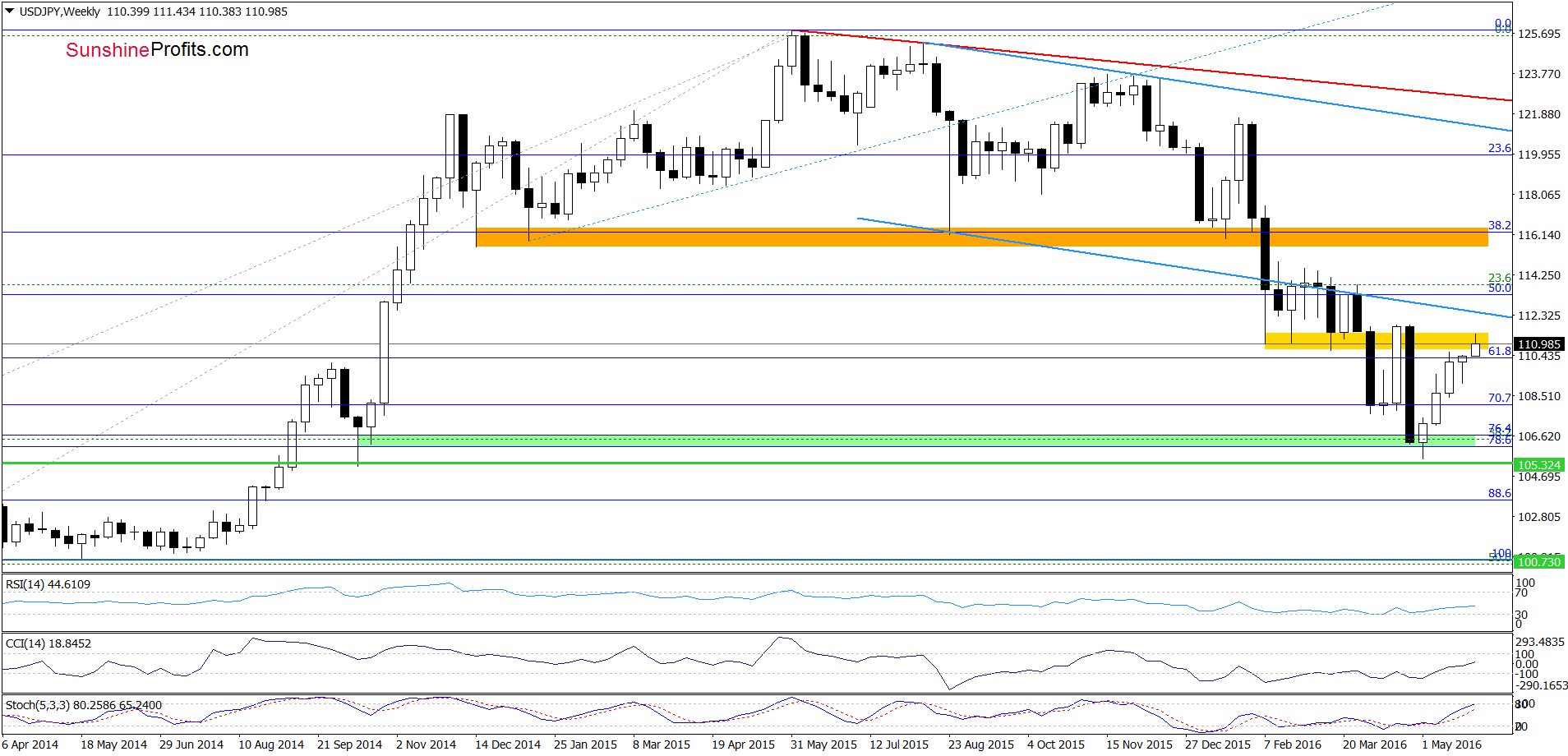Click the green 100.730 price level tag
Image resolution: width=1568 pixels, height=756 pixels.
(x=1539, y=562)
